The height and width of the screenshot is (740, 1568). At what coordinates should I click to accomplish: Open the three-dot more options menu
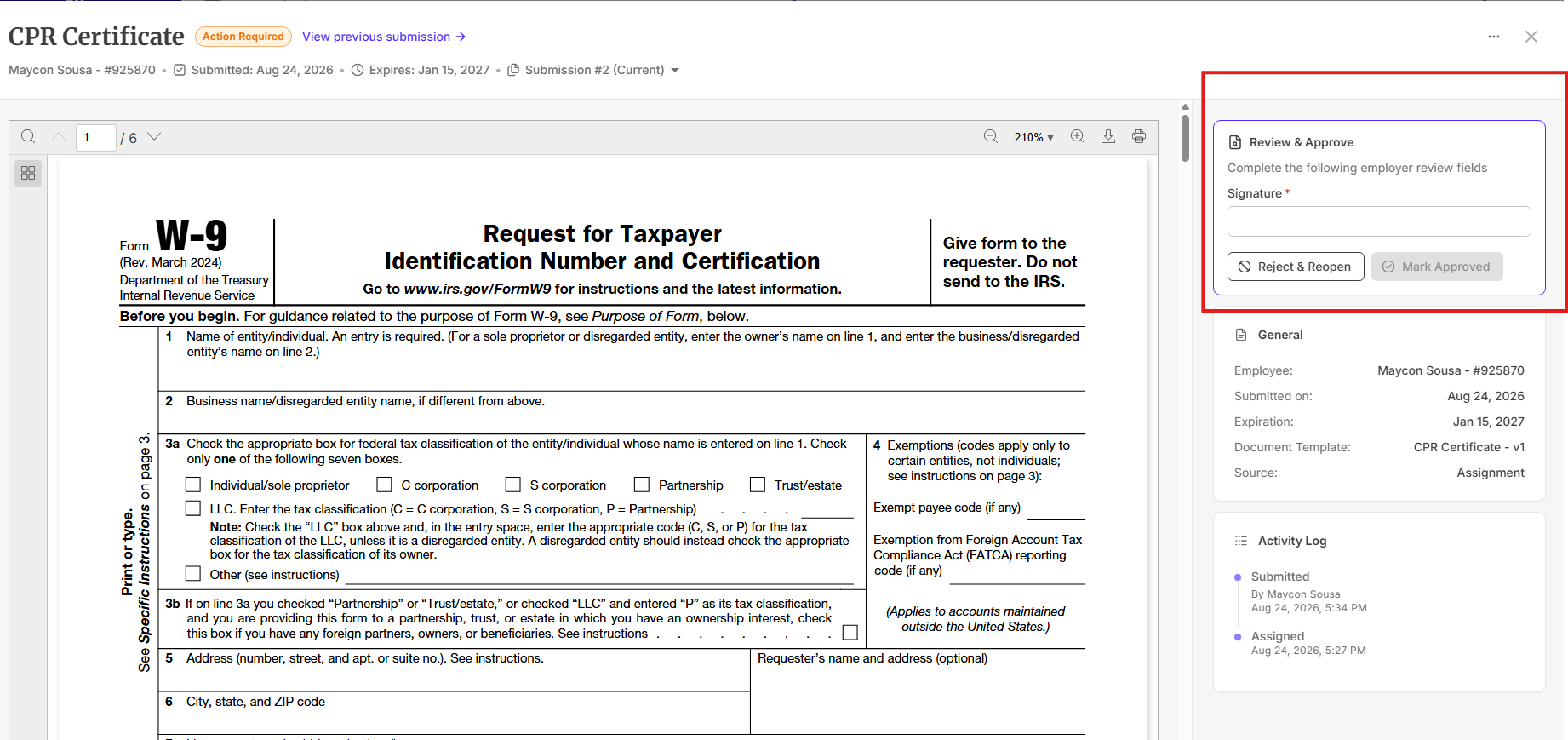1494,37
